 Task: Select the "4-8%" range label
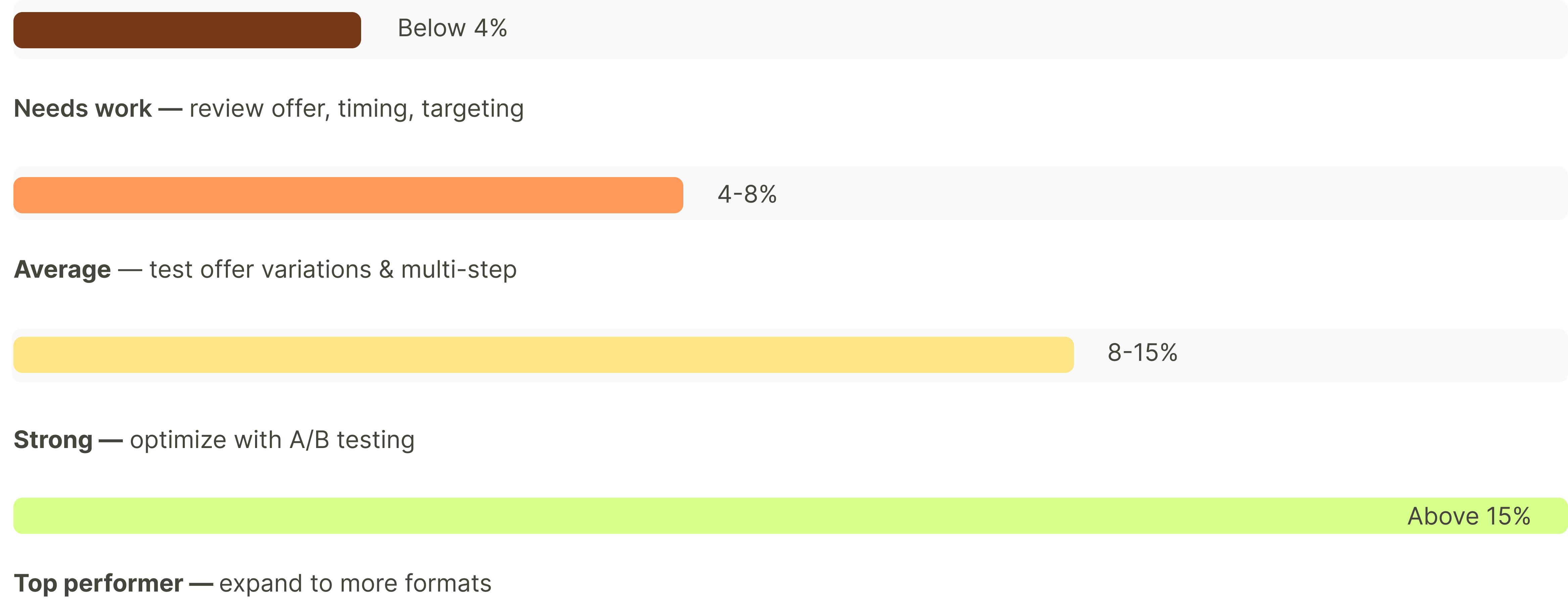[x=747, y=195]
